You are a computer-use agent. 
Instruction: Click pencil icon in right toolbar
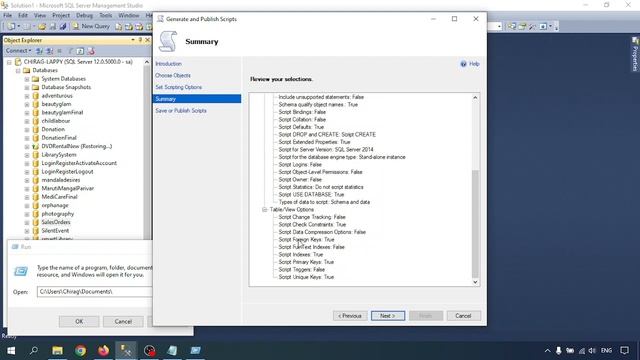(x=532, y=27)
